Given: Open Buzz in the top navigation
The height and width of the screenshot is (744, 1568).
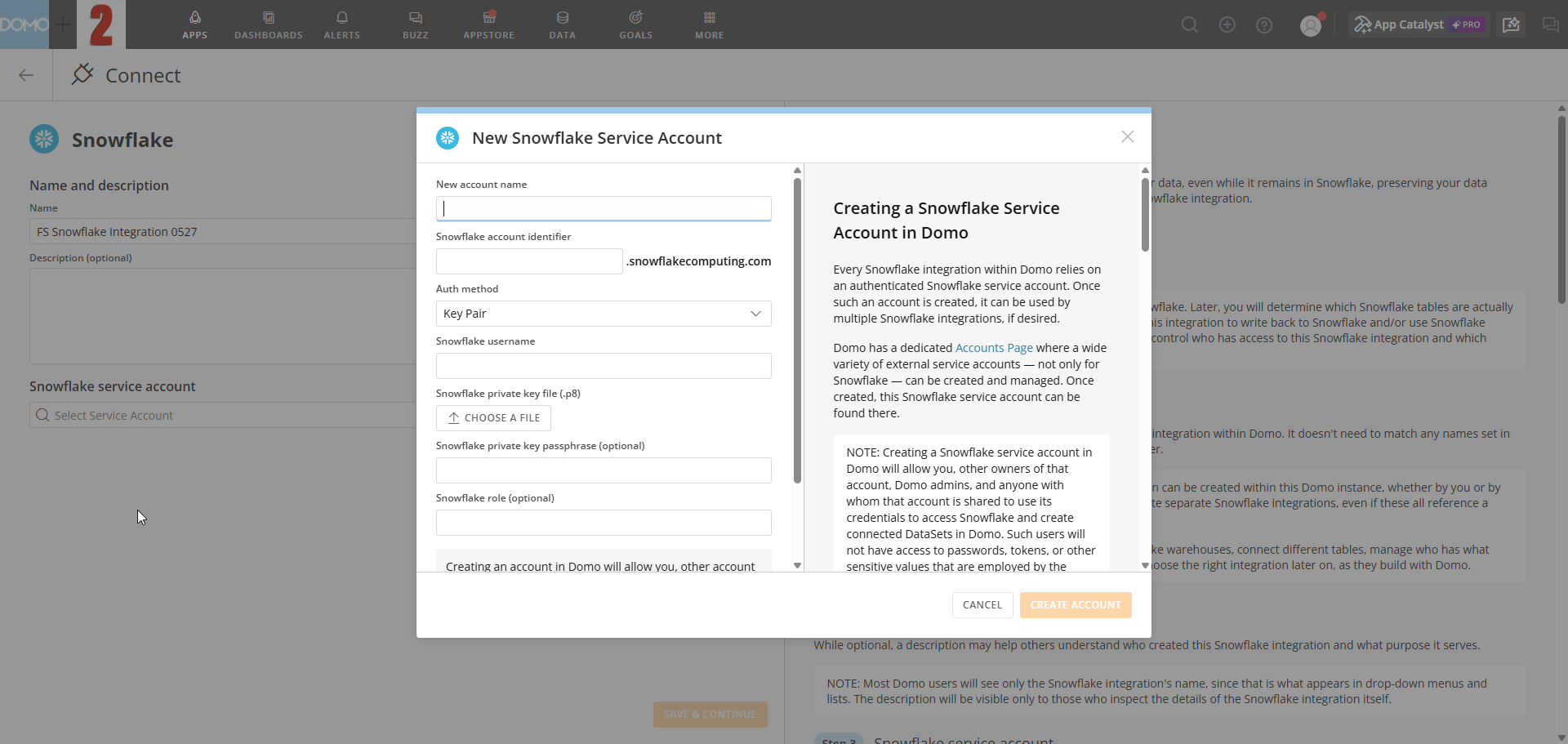Looking at the screenshot, I should pos(416,25).
